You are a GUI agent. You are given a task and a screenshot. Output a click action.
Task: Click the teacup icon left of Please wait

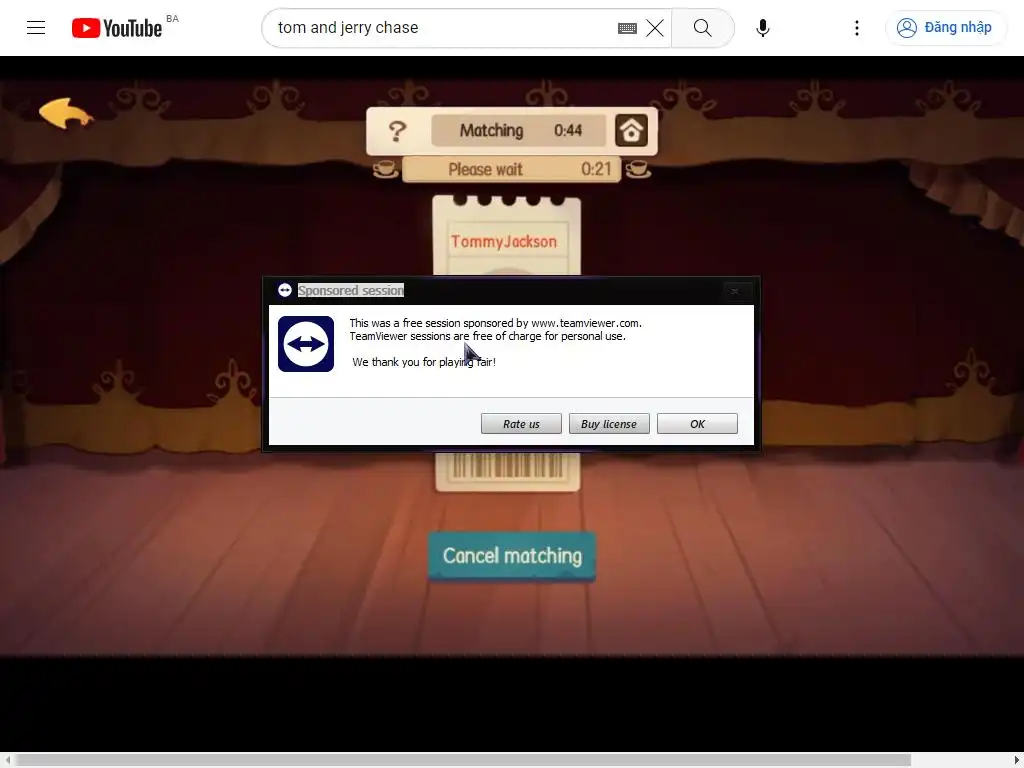[x=385, y=169]
